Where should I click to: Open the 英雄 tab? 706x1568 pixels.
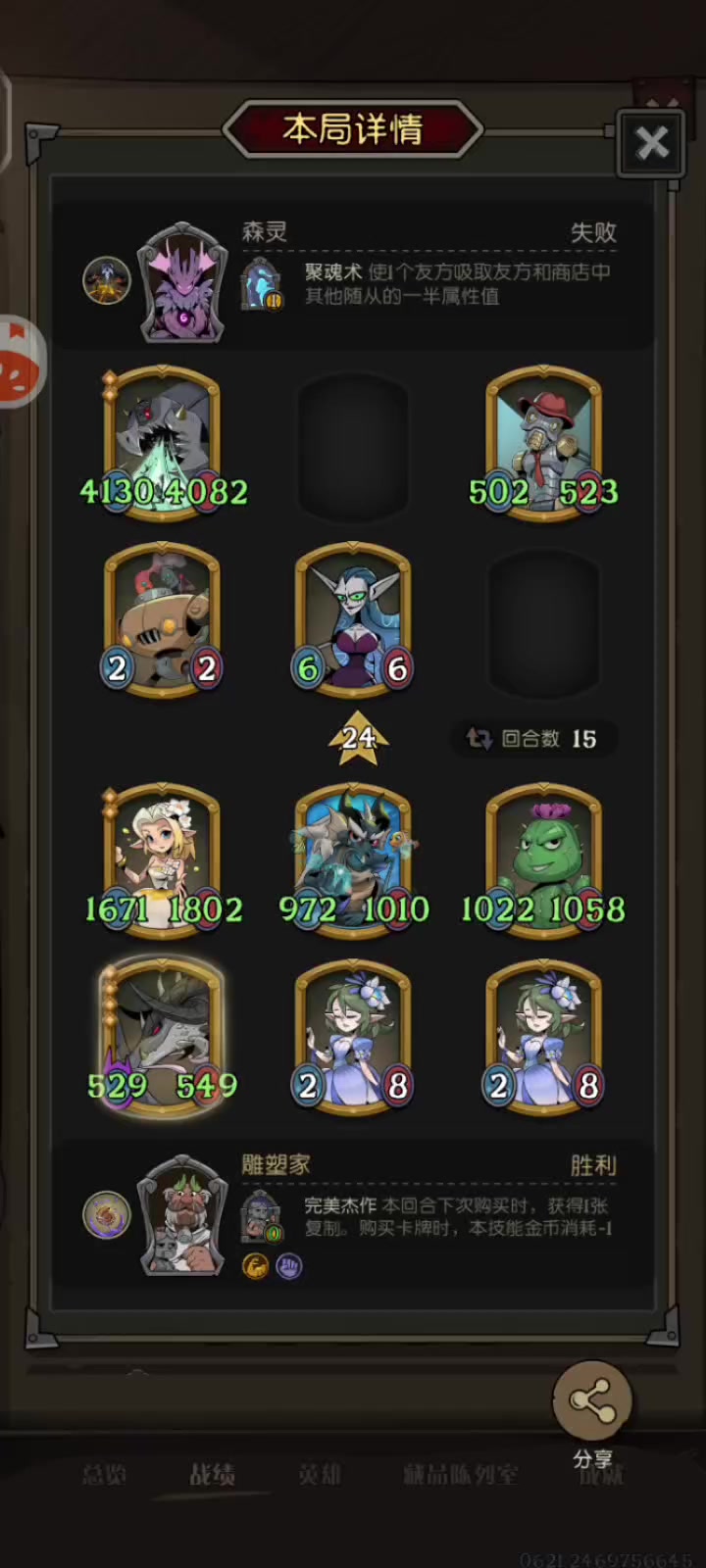pyautogui.click(x=320, y=1474)
